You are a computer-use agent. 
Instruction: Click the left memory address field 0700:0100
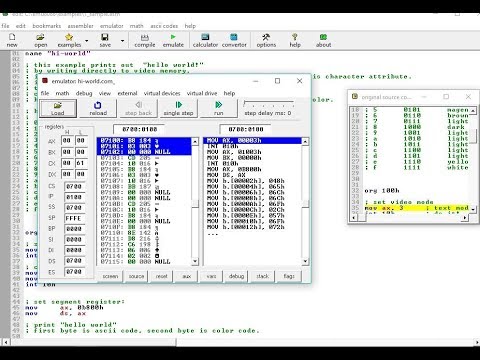(139, 129)
